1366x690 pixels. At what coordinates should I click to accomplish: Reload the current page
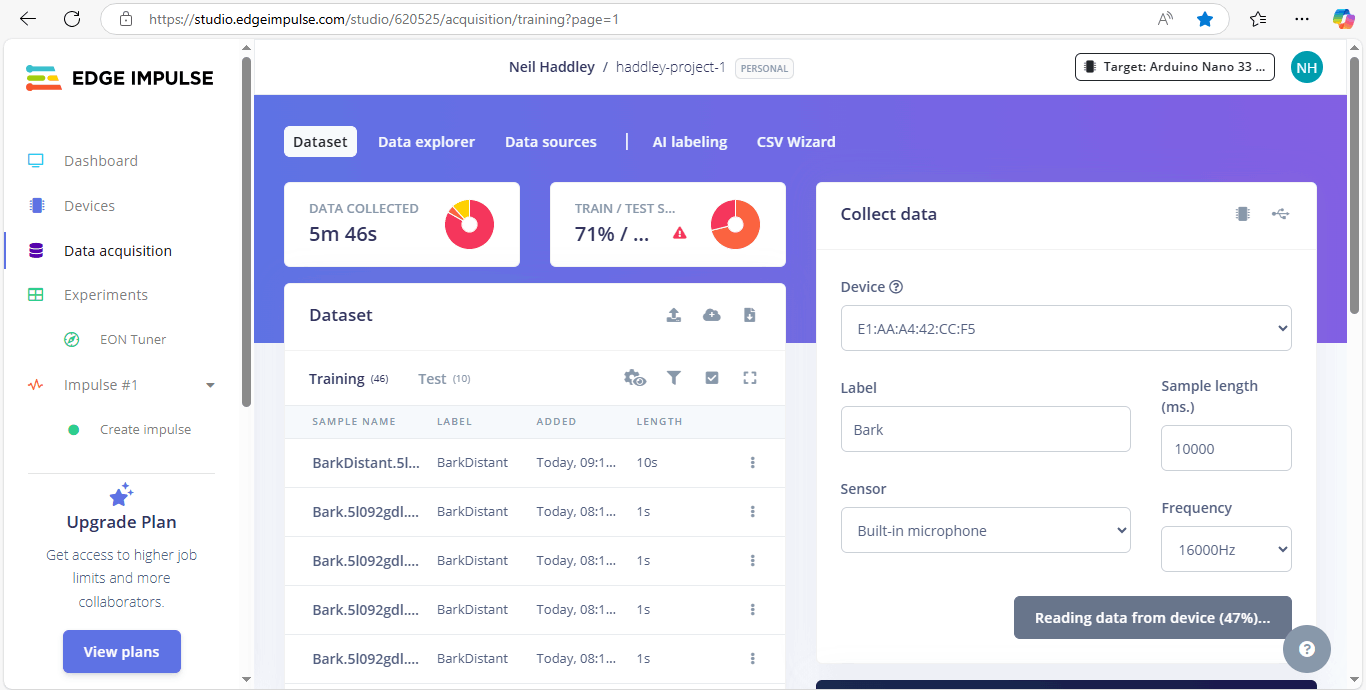[x=72, y=19]
